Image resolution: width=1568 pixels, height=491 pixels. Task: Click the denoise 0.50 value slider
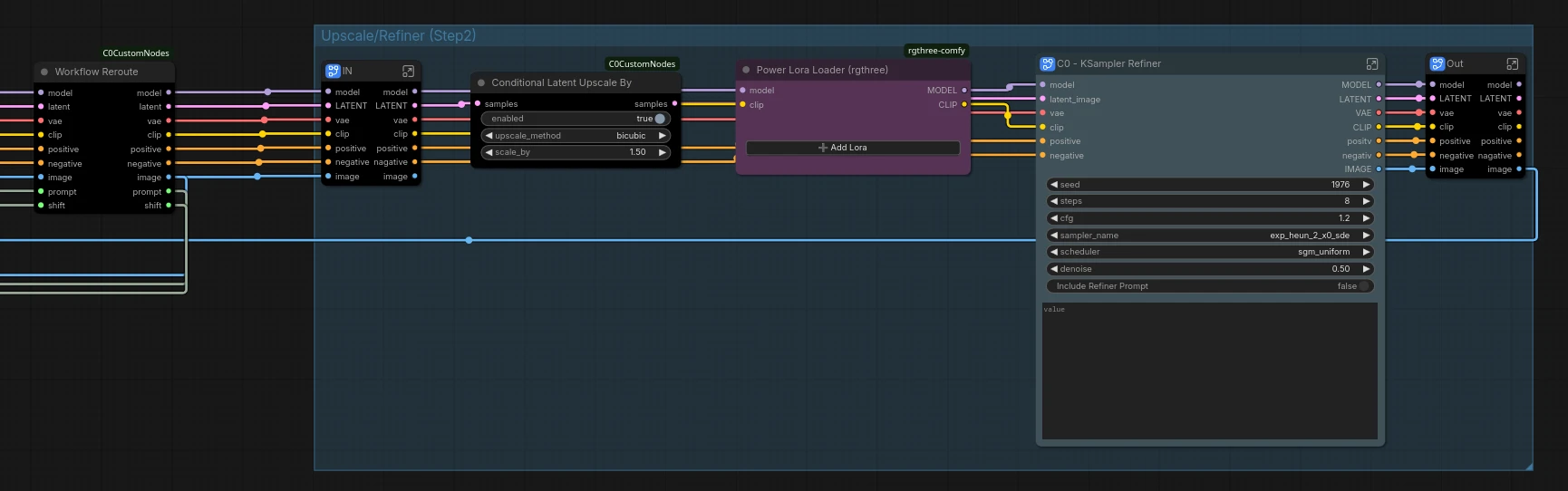click(x=1210, y=269)
